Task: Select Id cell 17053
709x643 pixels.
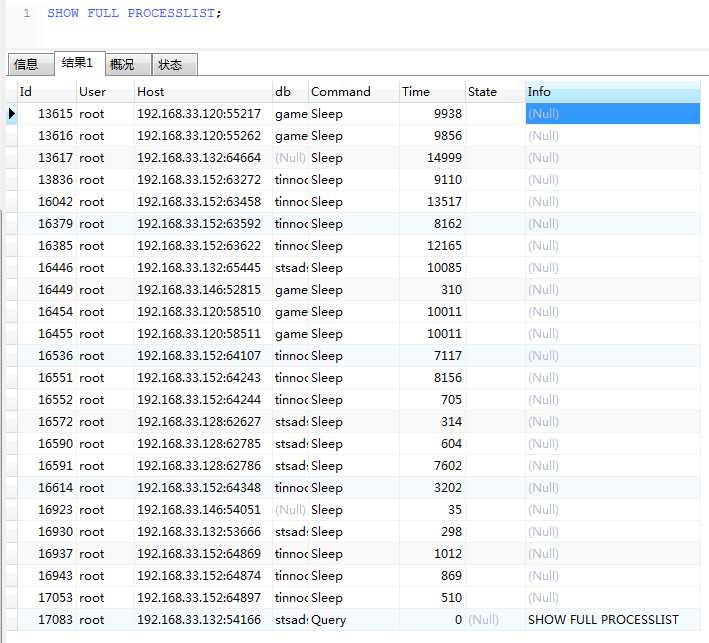Action: tap(47, 598)
